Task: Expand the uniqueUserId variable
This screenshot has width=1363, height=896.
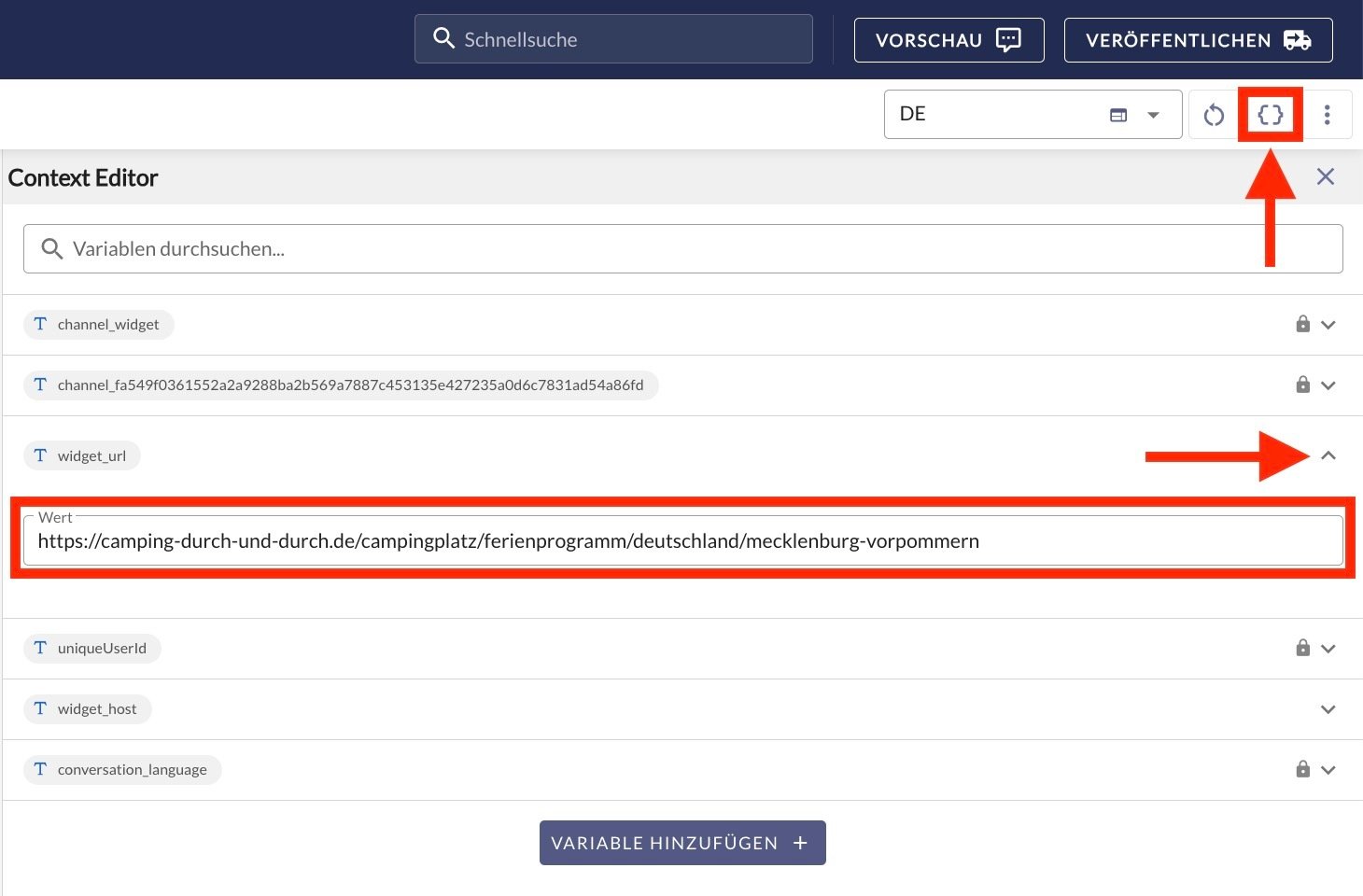Action: pyautogui.click(x=1328, y=649)
